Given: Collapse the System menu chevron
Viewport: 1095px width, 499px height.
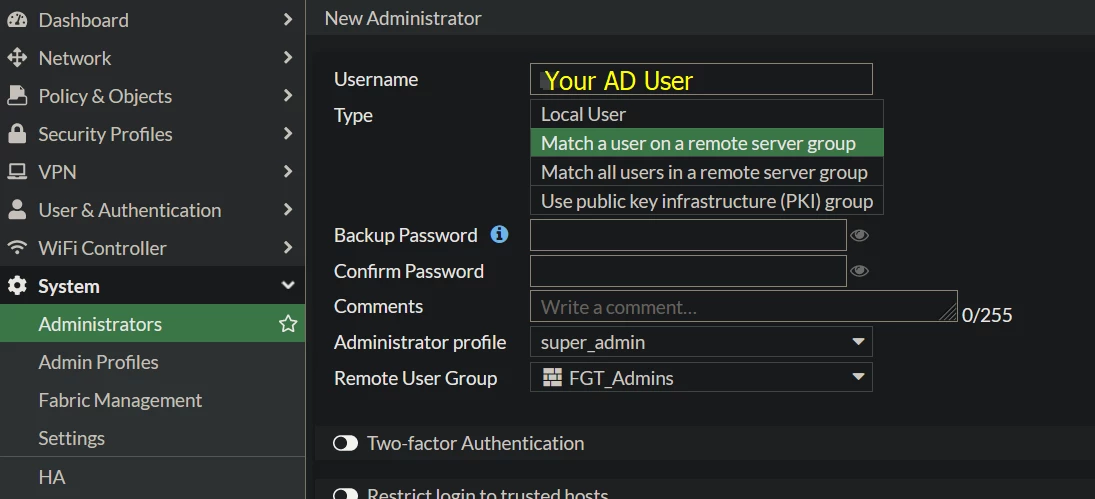Looking at the screenshot, I should click(x=288, y=285).
